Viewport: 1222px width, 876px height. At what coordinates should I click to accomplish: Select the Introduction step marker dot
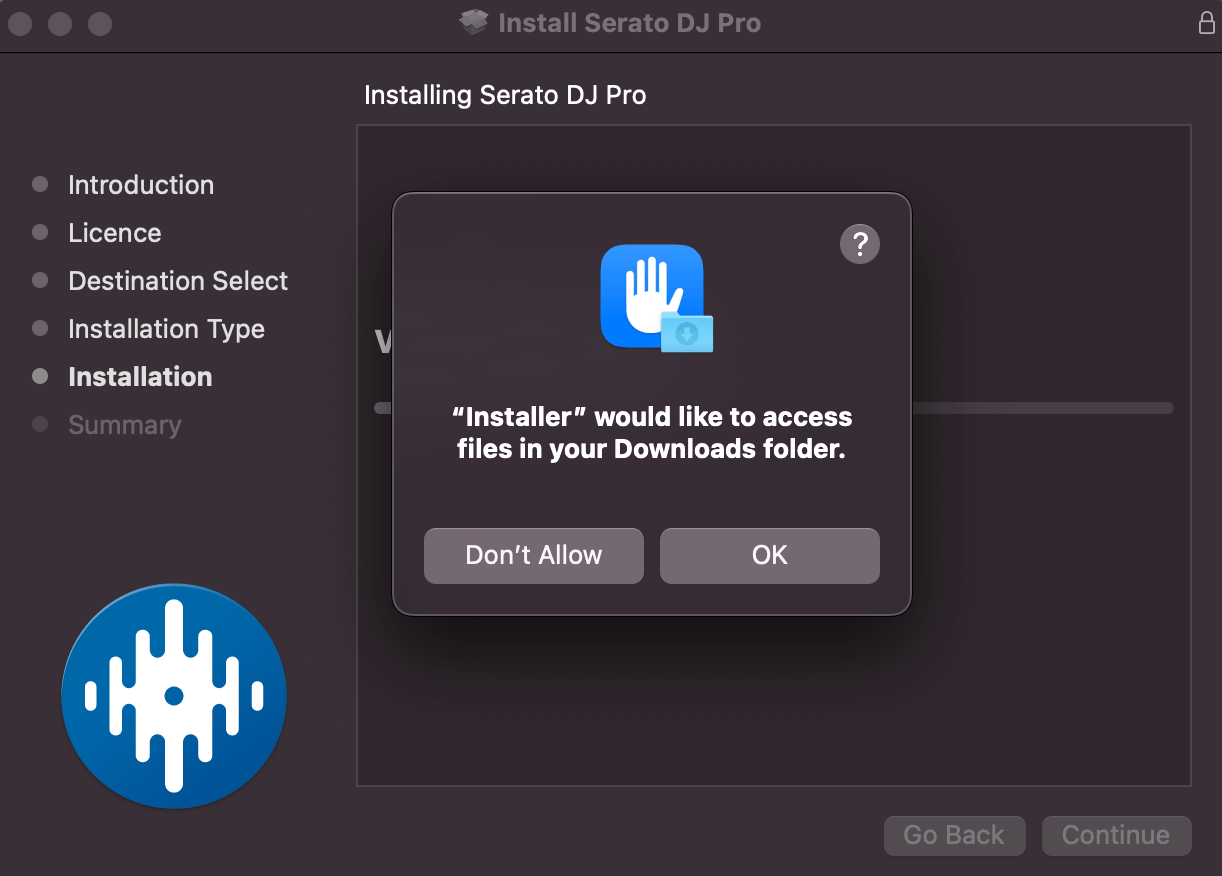pos(40,184)
